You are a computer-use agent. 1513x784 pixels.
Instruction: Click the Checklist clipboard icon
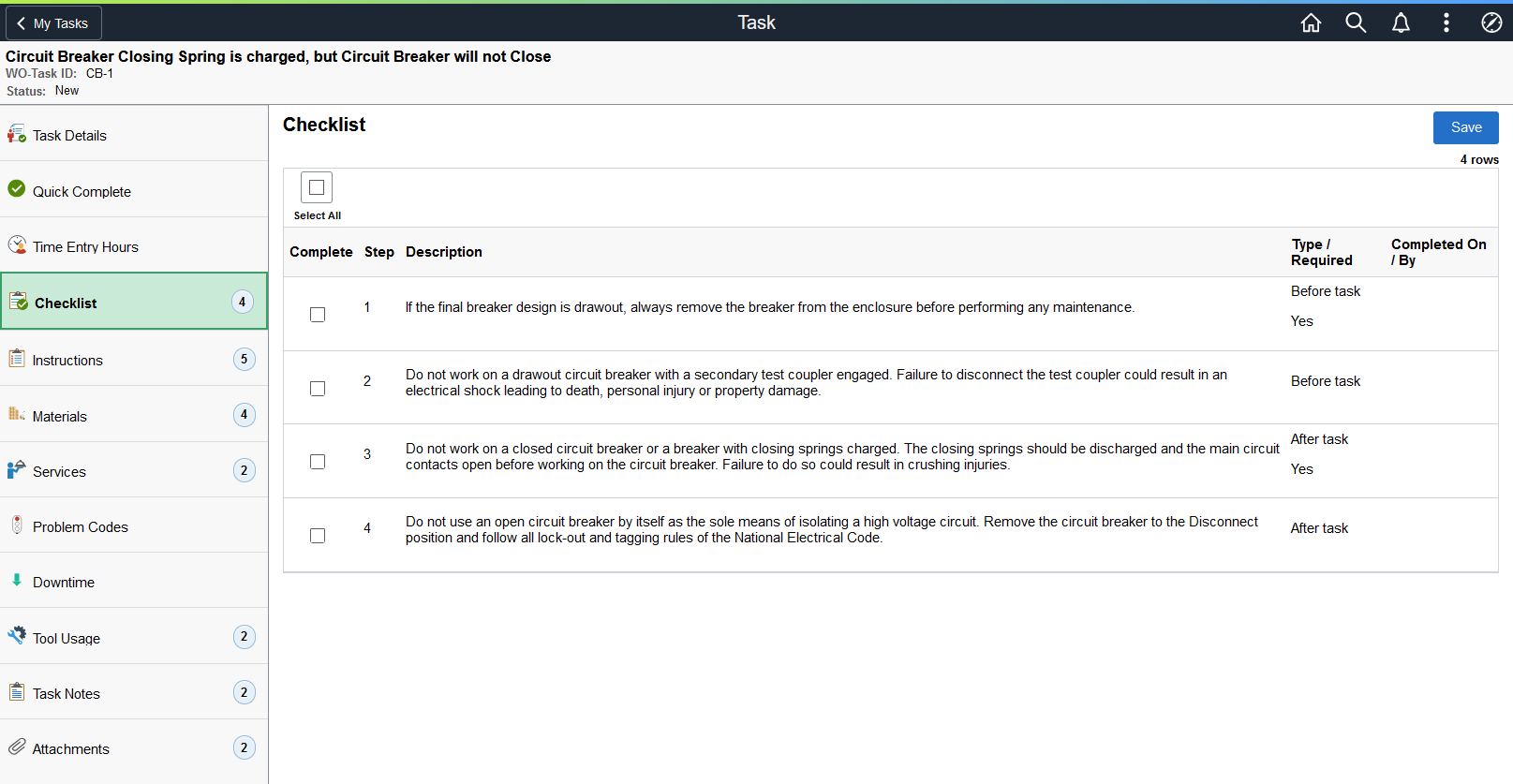[19, 302]
